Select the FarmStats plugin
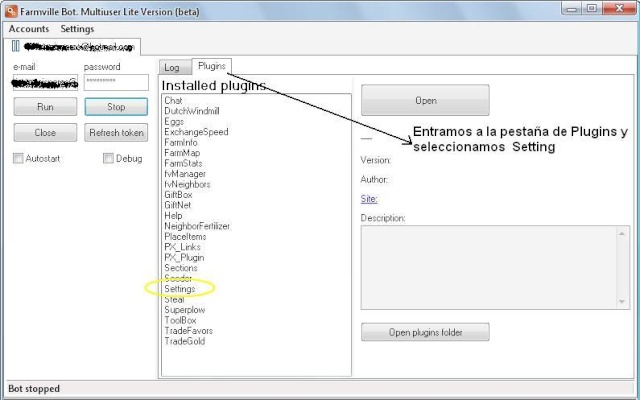Screen dimensions: 640x400 [183, 163]
